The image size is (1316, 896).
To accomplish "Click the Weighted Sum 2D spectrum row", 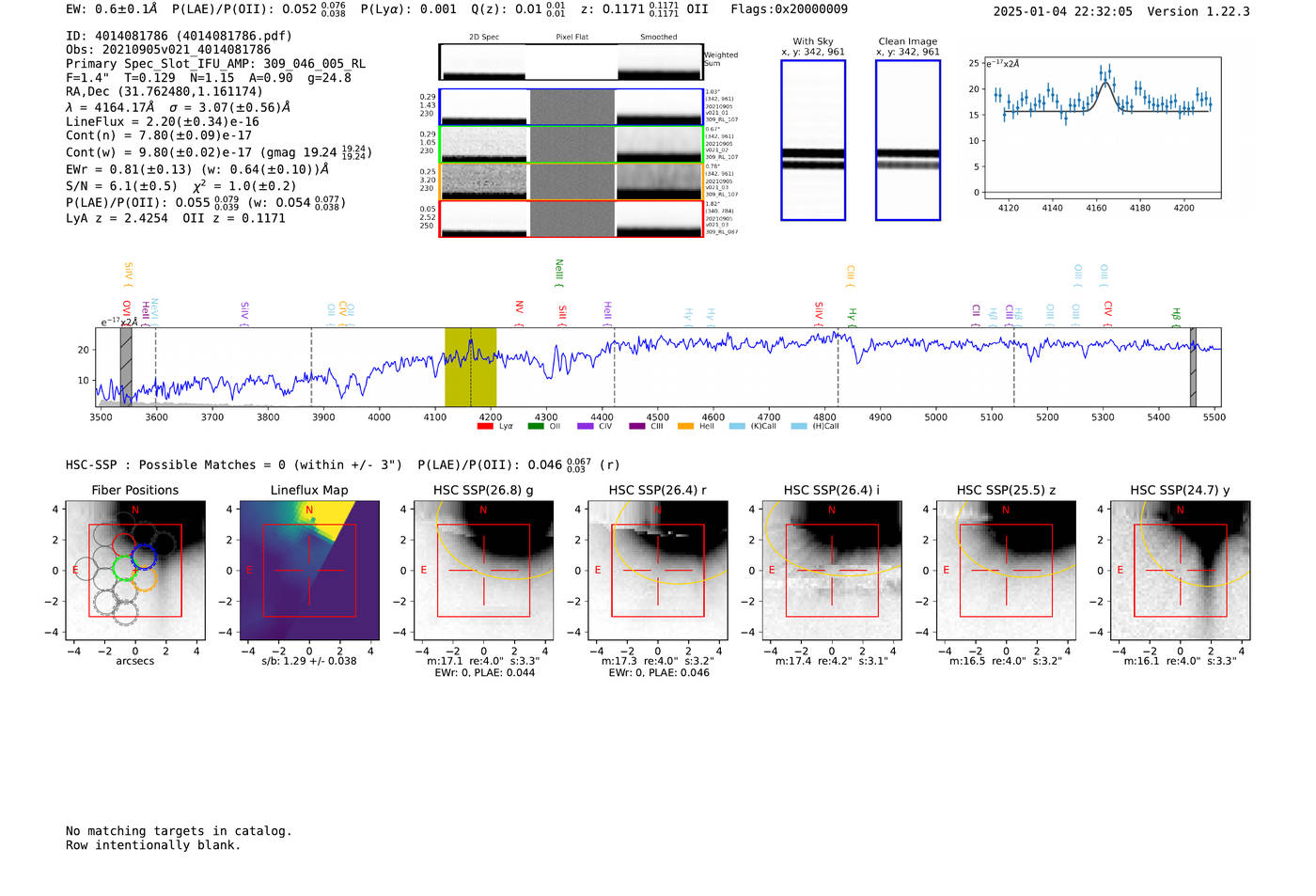I will point(571,62).
